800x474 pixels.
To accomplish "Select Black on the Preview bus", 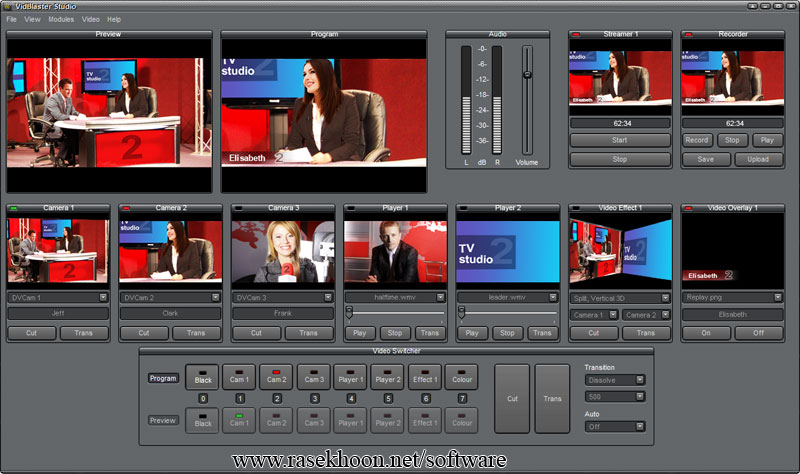I will pyautogui.click(x=203, y=420).
